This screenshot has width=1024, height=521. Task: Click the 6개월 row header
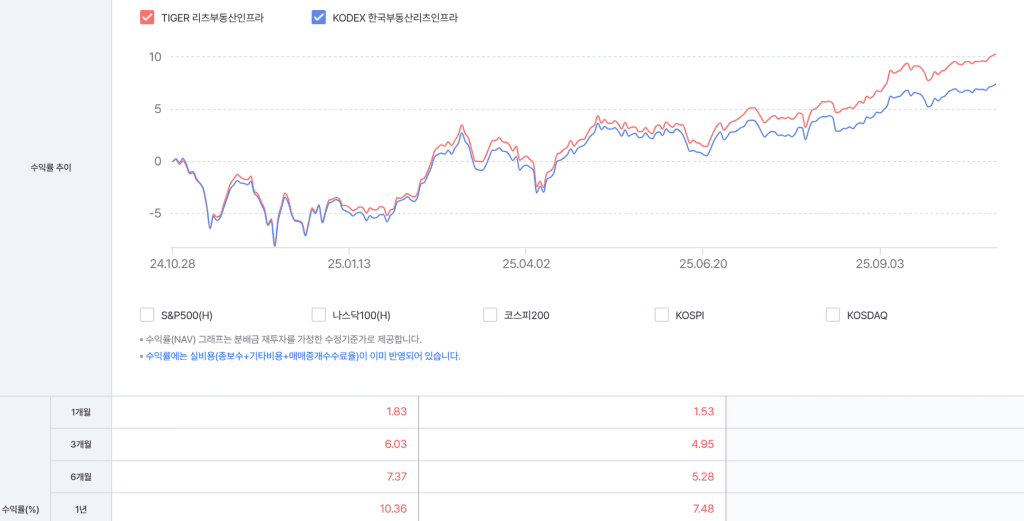(x=81, y=477)
